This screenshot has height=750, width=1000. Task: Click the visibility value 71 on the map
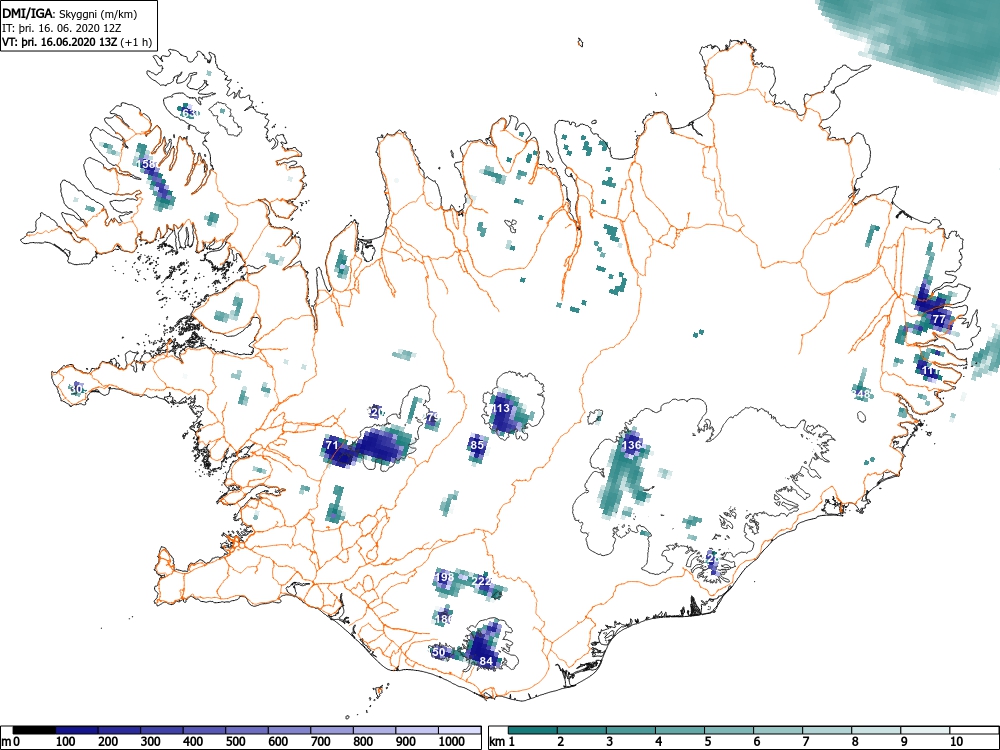pyautogui.click(x=332, y=445)
